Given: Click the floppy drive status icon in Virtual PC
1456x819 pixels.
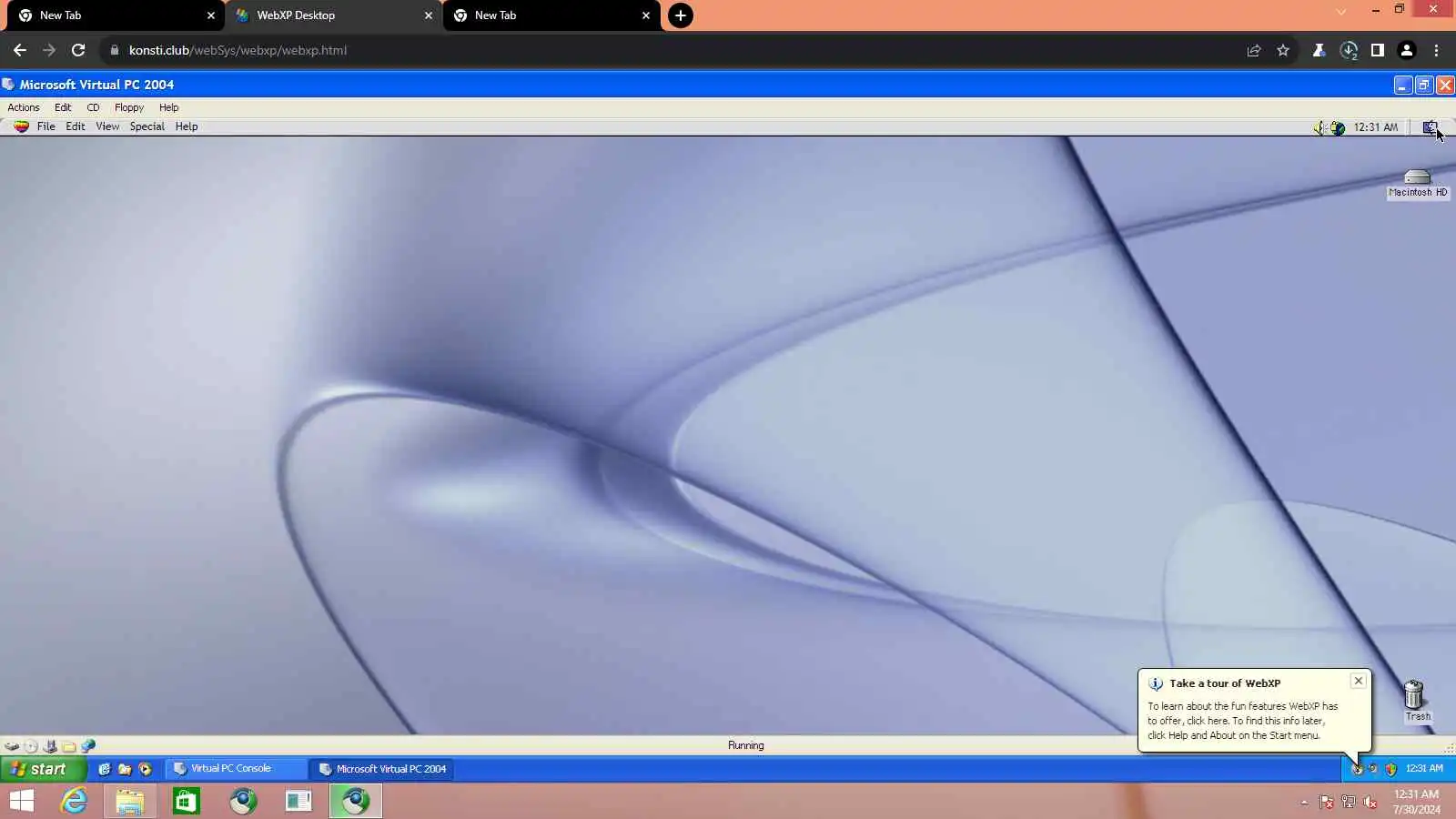Looking at the screenshot, I should 50,746.
